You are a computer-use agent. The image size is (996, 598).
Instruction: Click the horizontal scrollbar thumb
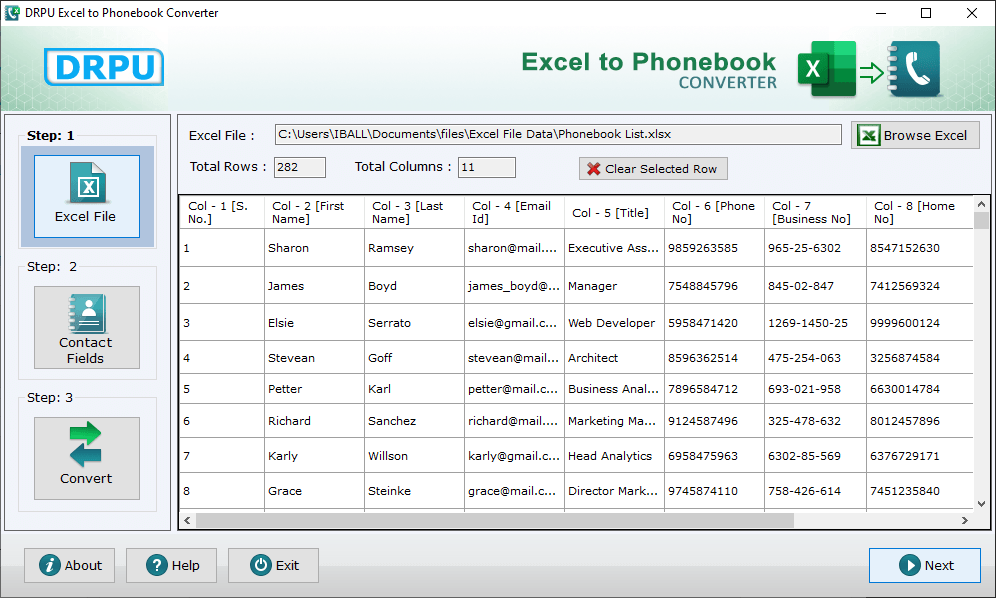tap(495, 520)
